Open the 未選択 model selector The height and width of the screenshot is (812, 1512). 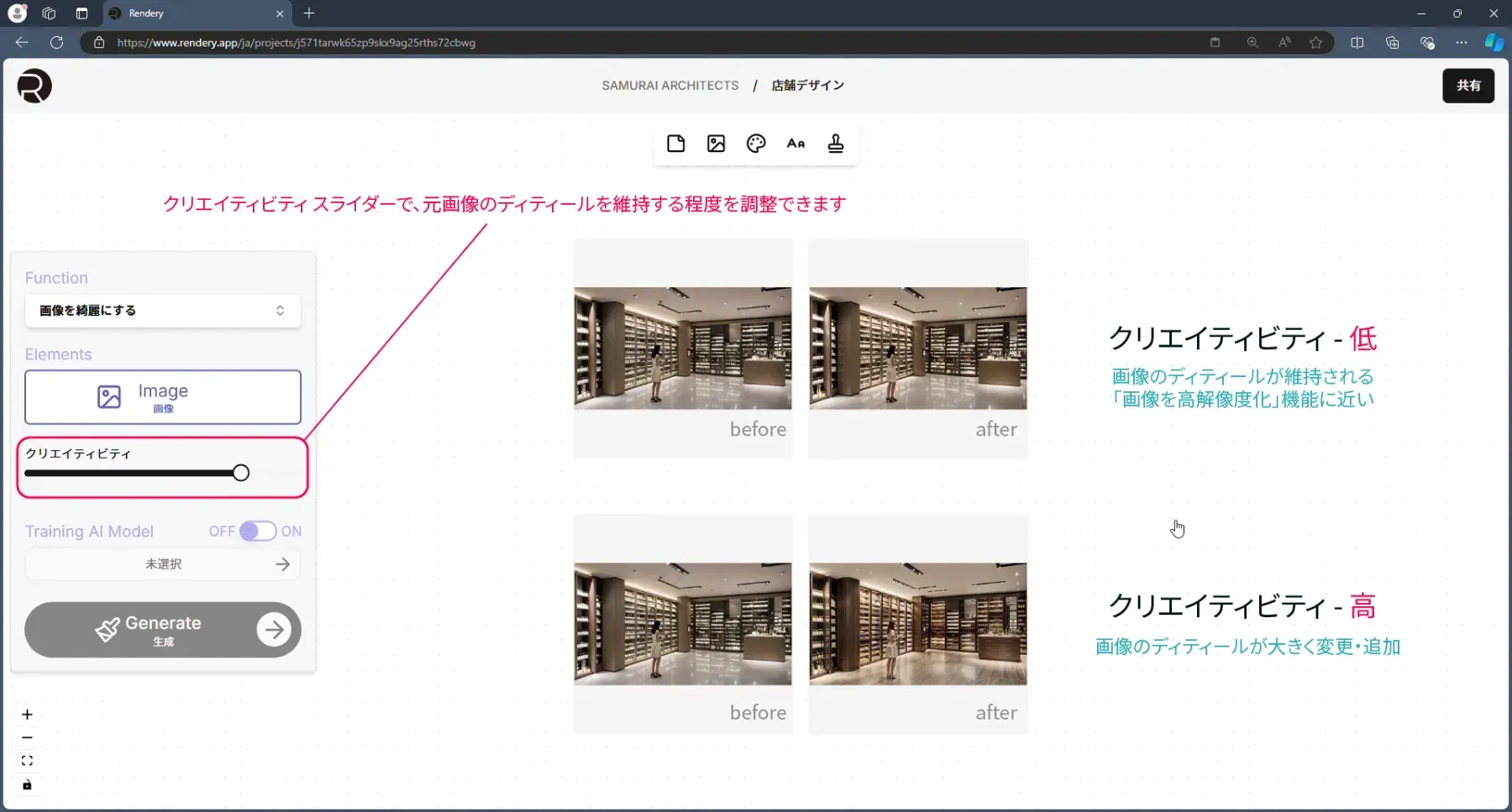coord(162,563)
